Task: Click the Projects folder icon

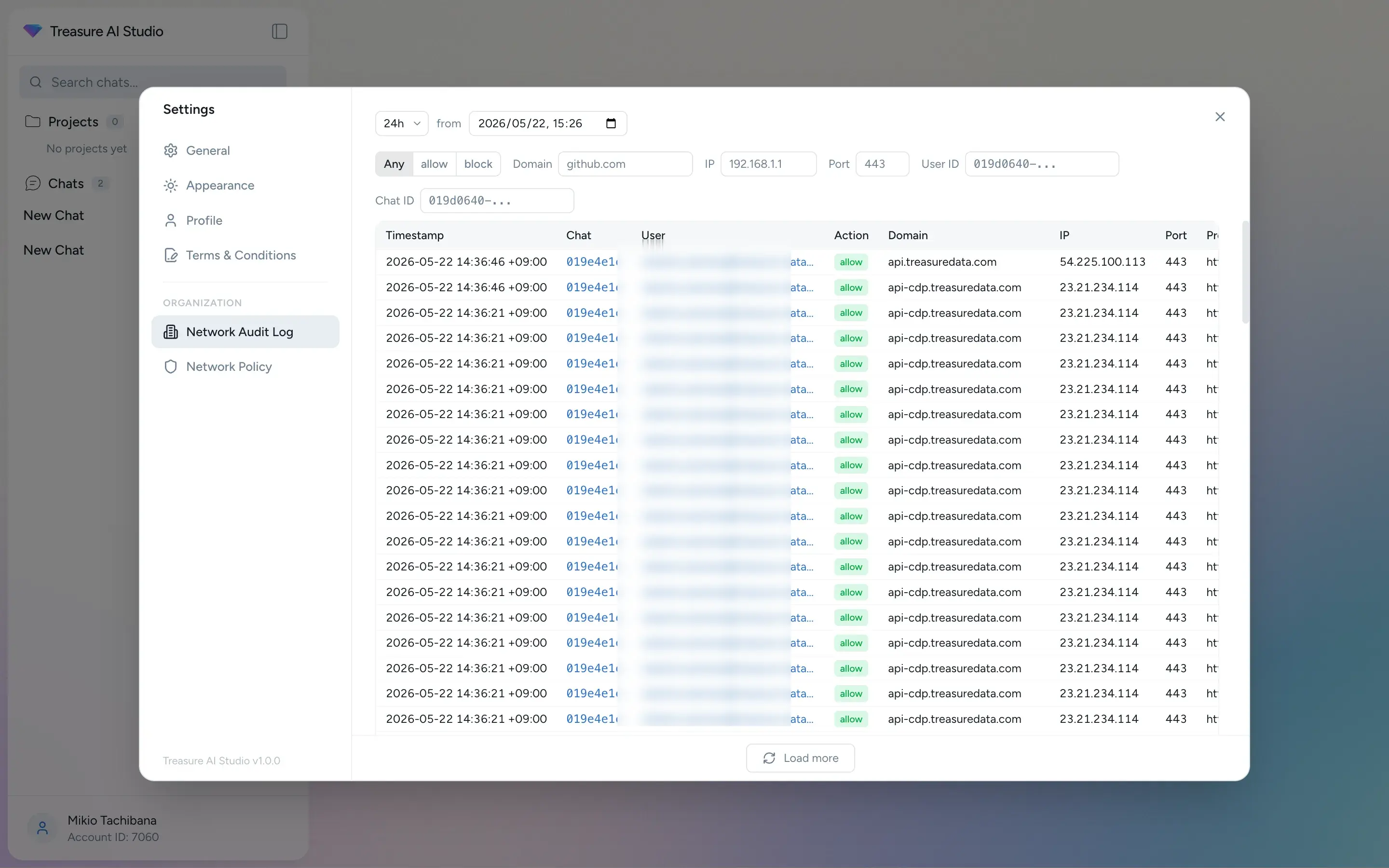Action: [33, 121]
